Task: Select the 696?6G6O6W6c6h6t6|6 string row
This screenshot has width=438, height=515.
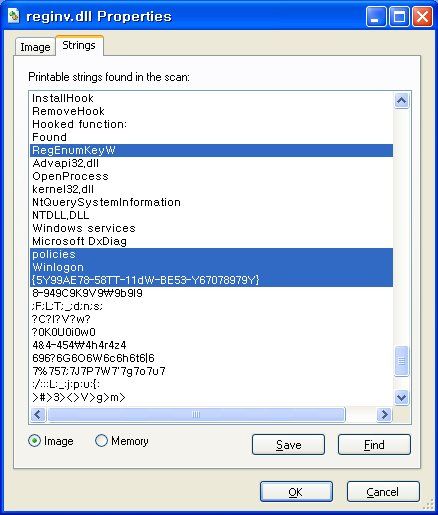Action: point(212,358)
